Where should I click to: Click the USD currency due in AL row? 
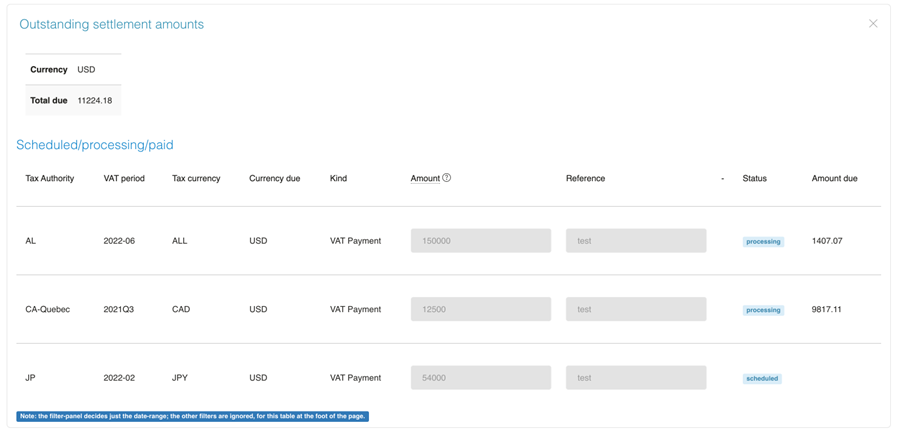point(258,241)
